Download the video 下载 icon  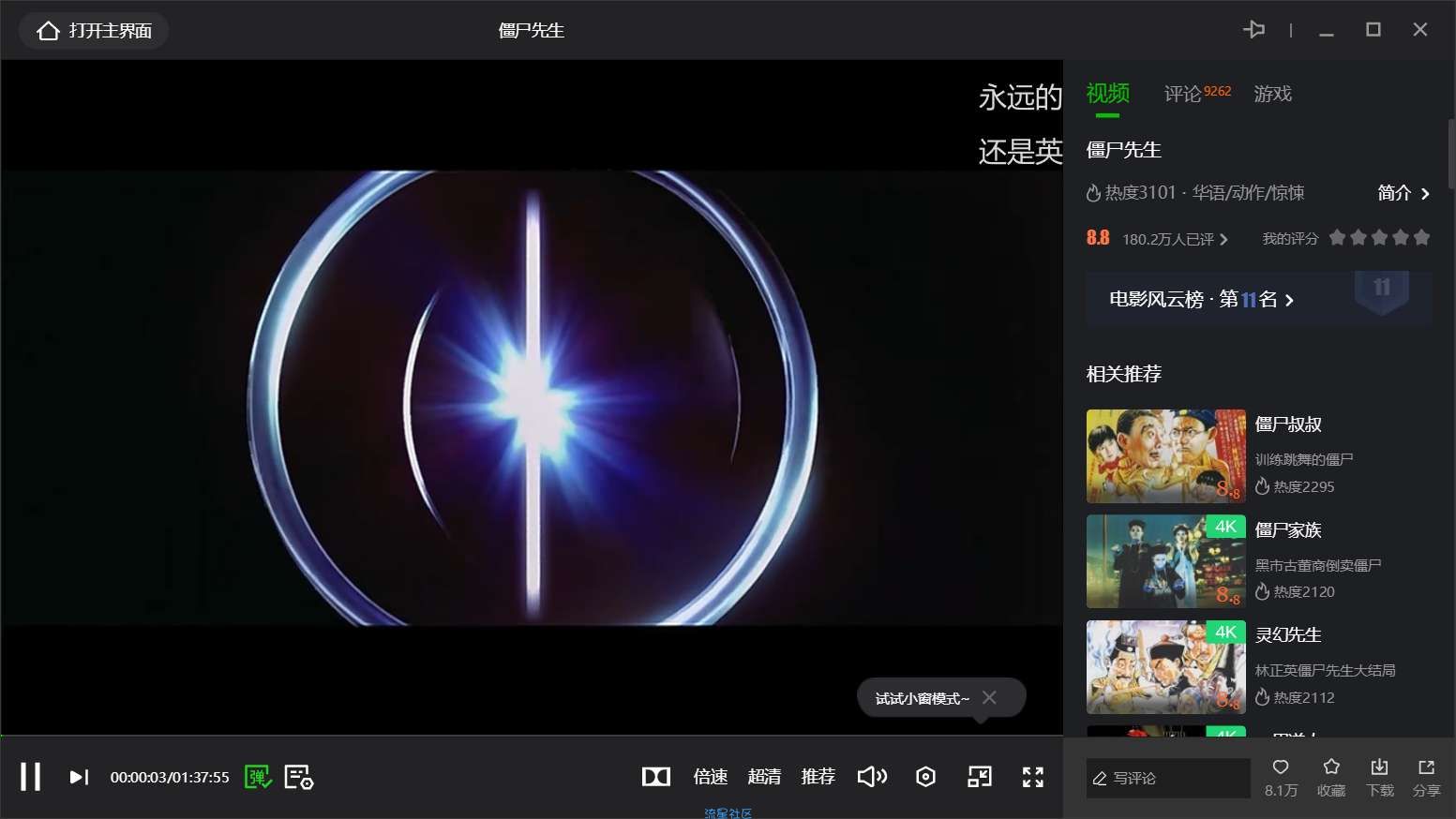(x=1379, y=767)
